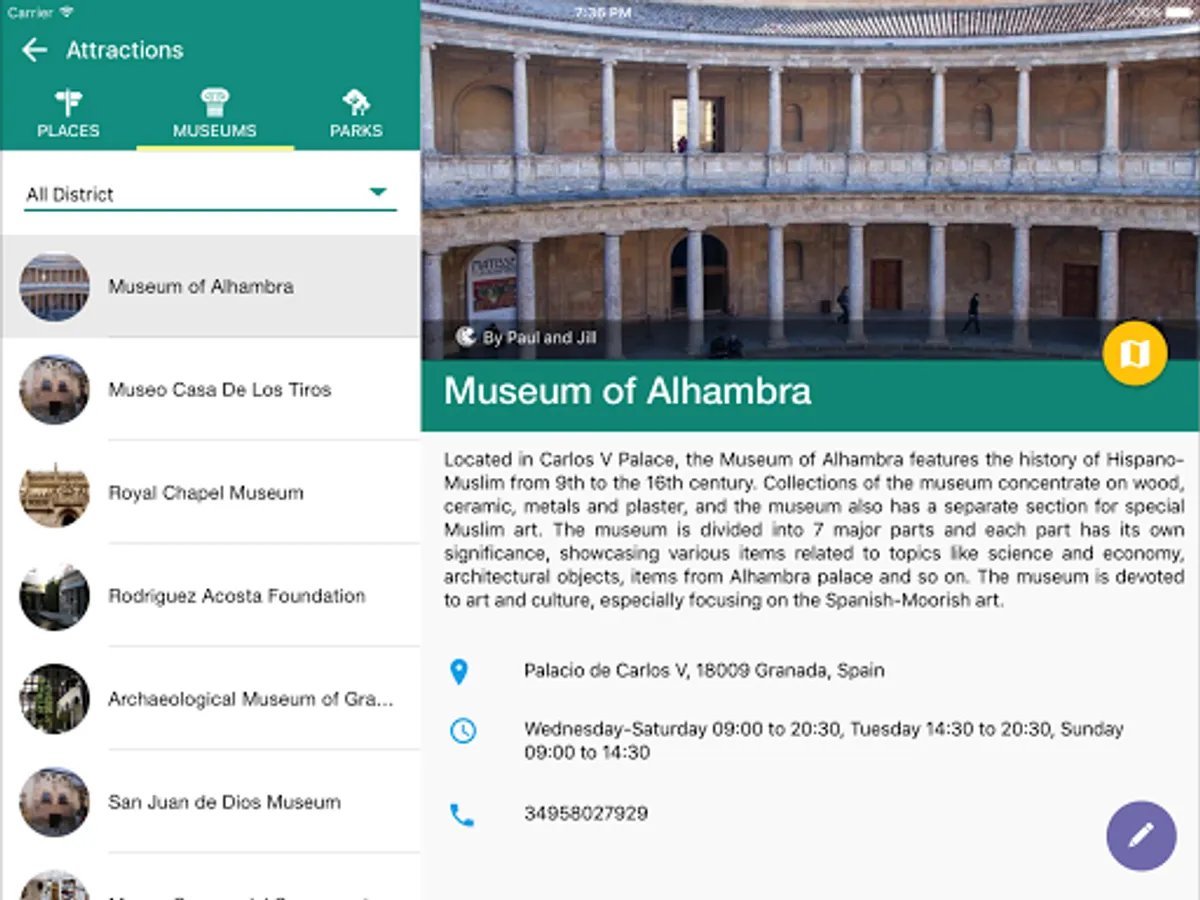Click Royal Chapel Museum thumbnail
Screen dimensions: 1200x900
click(x=55, y=492)
